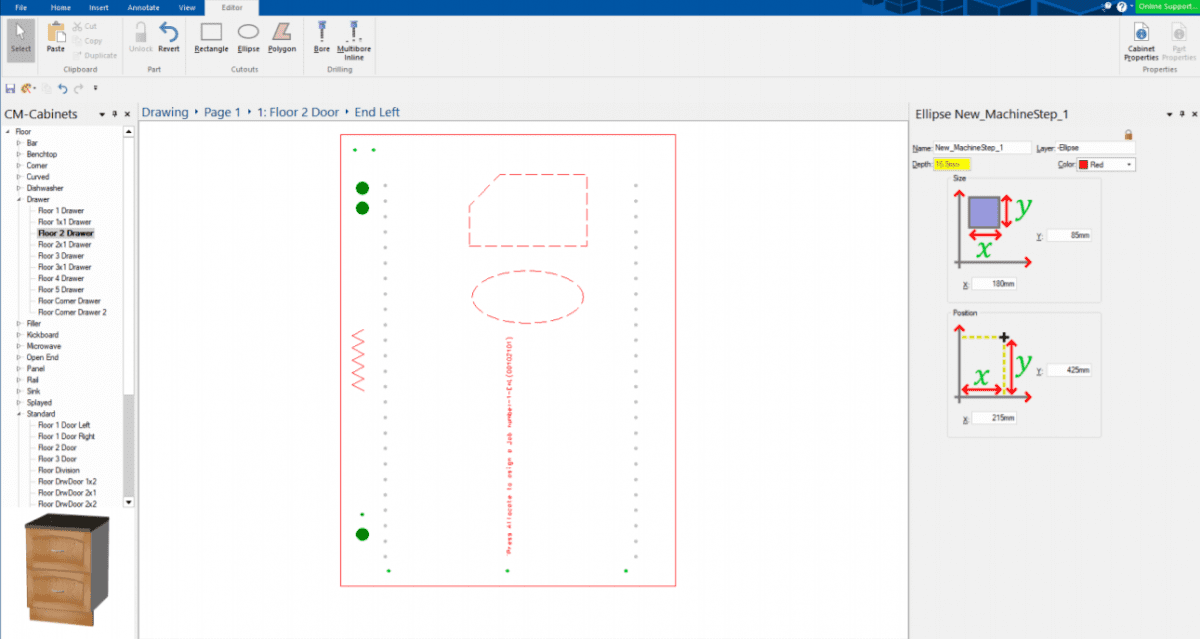Expand the Benchtop tree node
Image resolution: width=1200 pixels, height=639 pixels.
point(19,154)
